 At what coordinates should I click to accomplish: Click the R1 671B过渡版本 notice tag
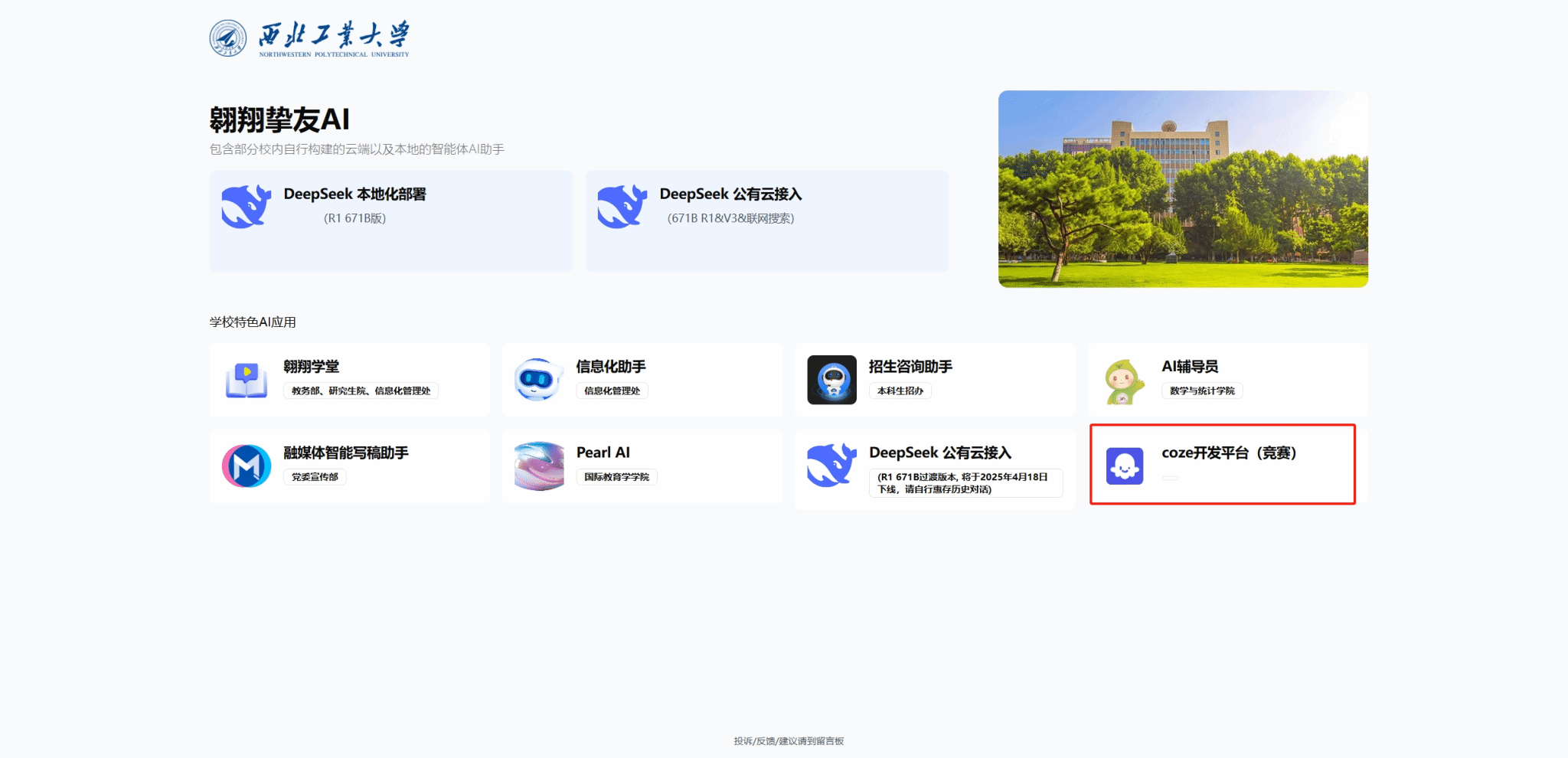[x=965, y=483]
